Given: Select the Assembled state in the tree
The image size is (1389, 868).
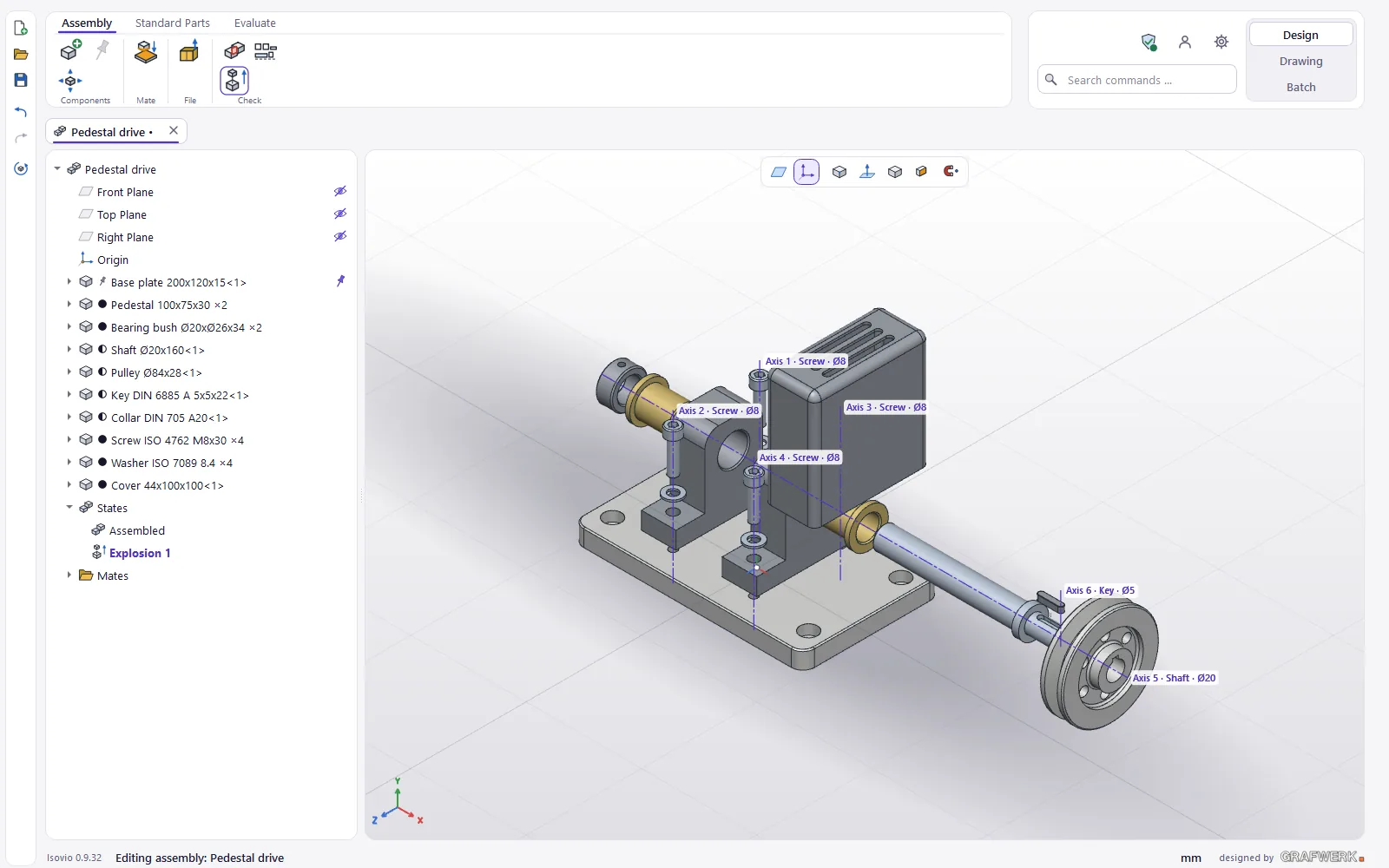Looking at the screenshot, I should [137, 530].
